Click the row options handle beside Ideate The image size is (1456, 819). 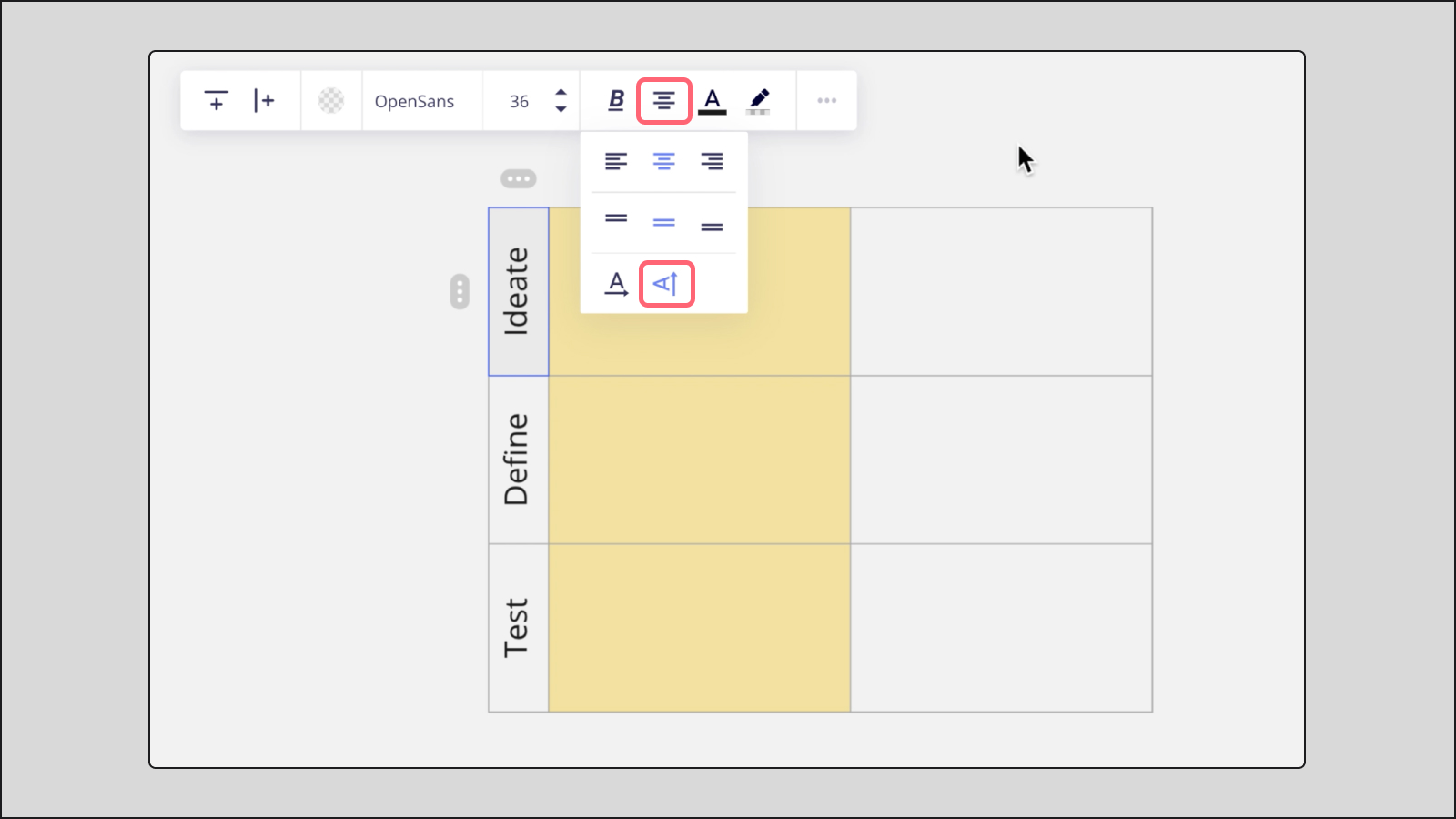460,292
